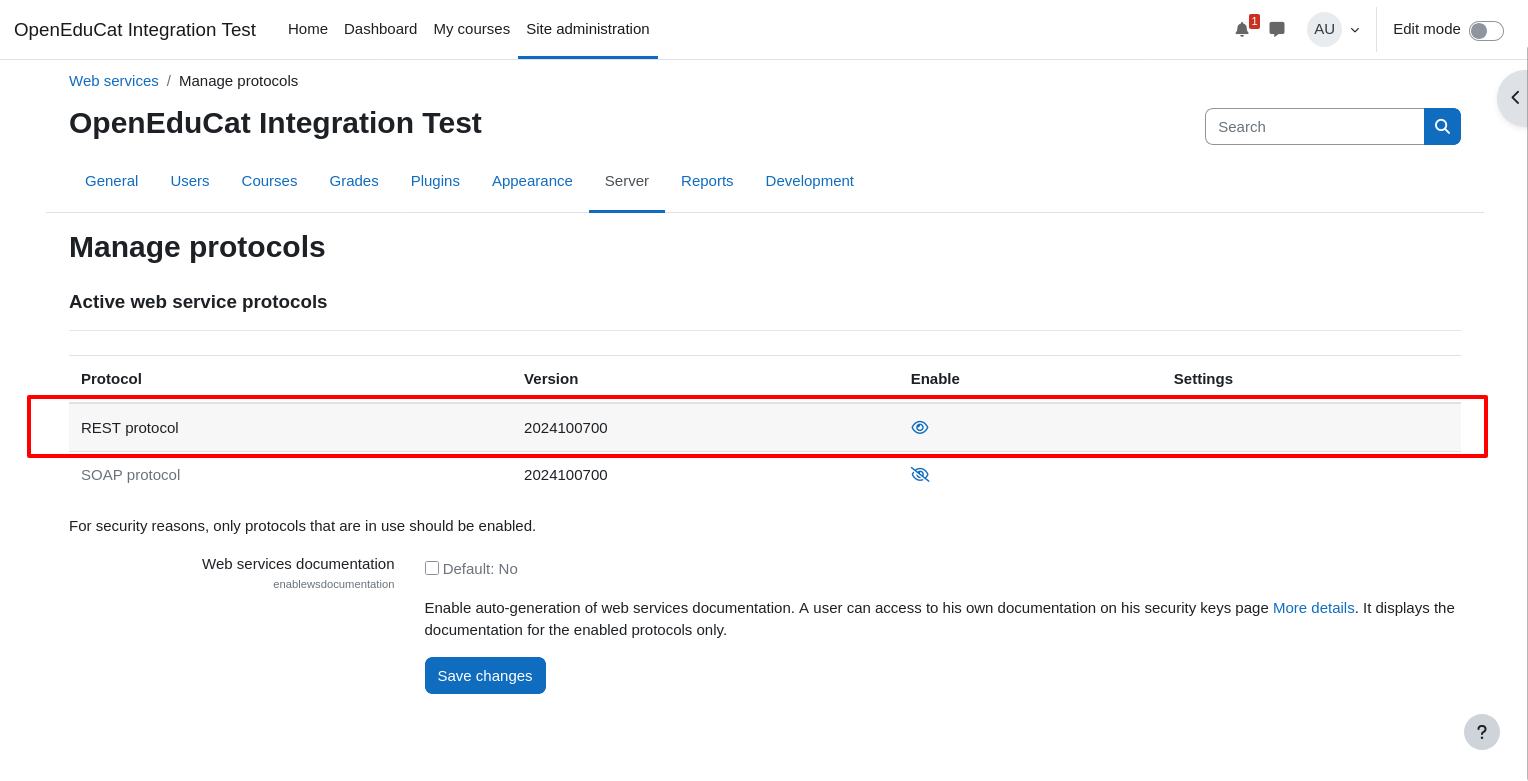Tick the Web services documentation checkbox
Viewport: 1528px width, 781px height.
(432, 568)
